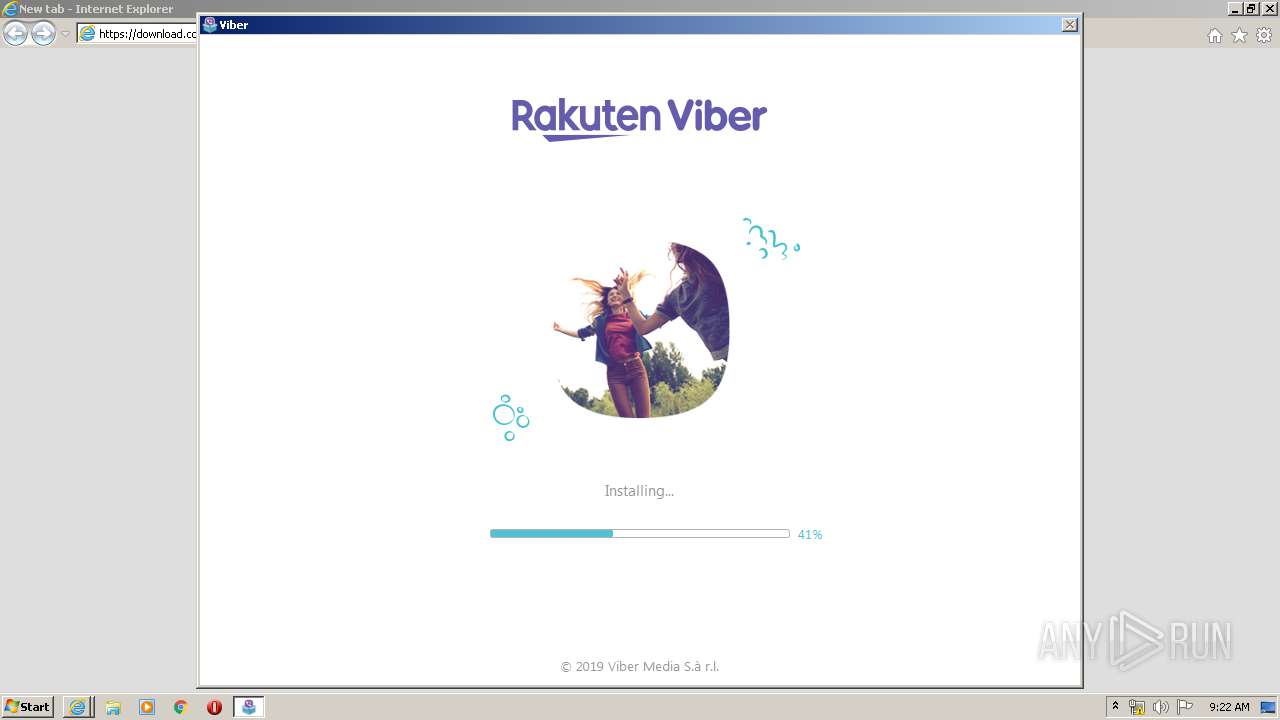This screenshot has width=1280, height=720.
Task: Click show desktop icon in tray
Action: click(x=1268, y=707)
